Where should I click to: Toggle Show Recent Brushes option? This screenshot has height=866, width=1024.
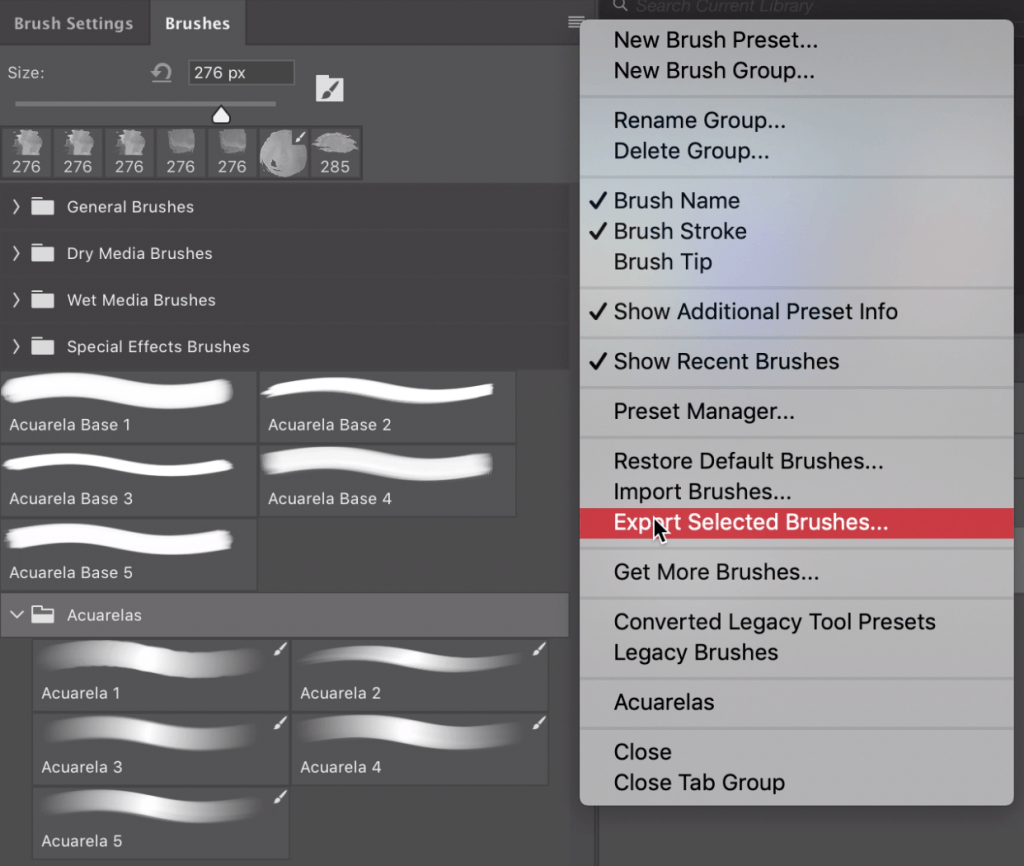pyautogui.click(x=726, y=362)
